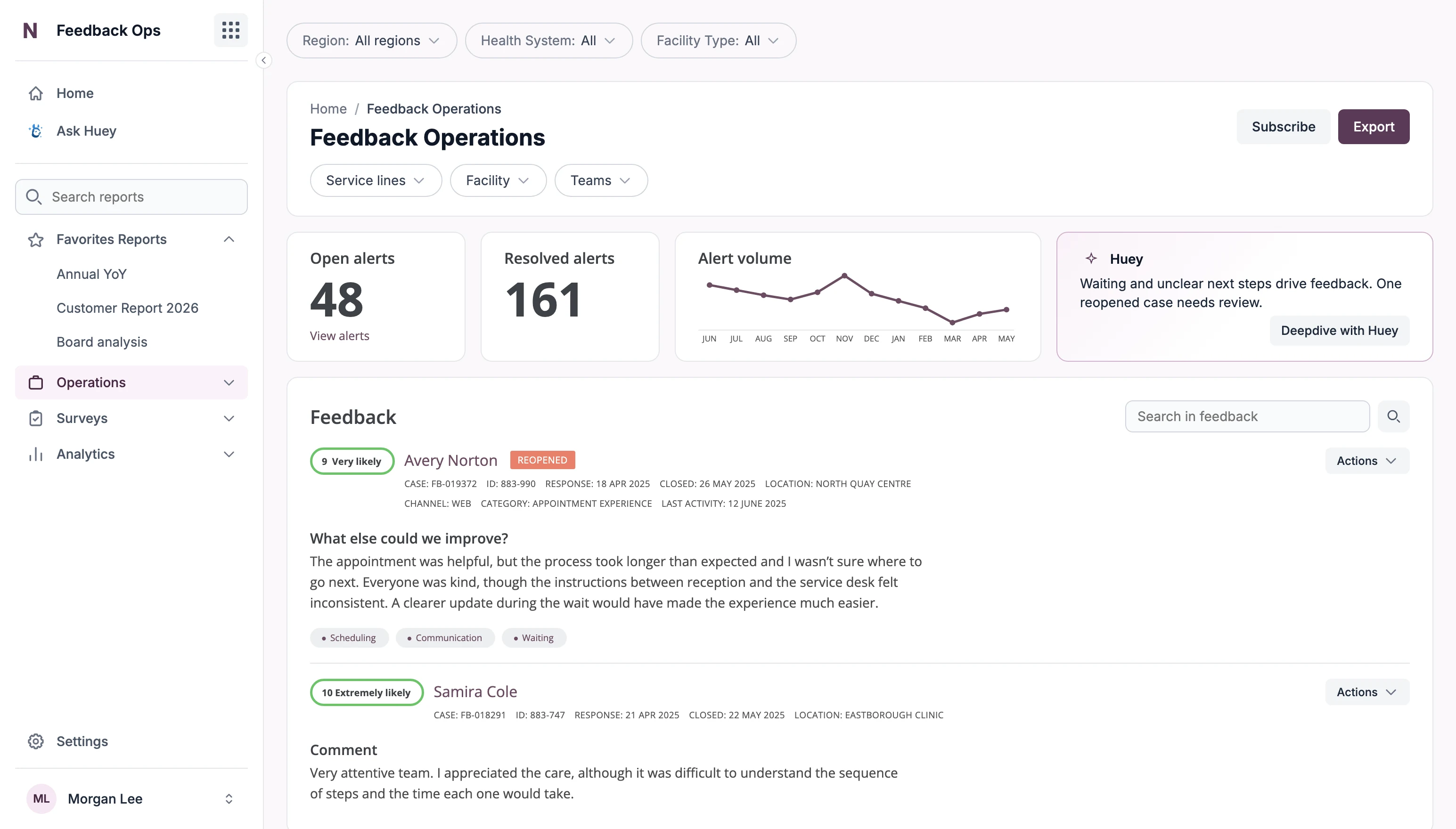This screenshot has width=1456, height=829.
Task: Click the search reports magnifier icon
Action: point(33,197)
